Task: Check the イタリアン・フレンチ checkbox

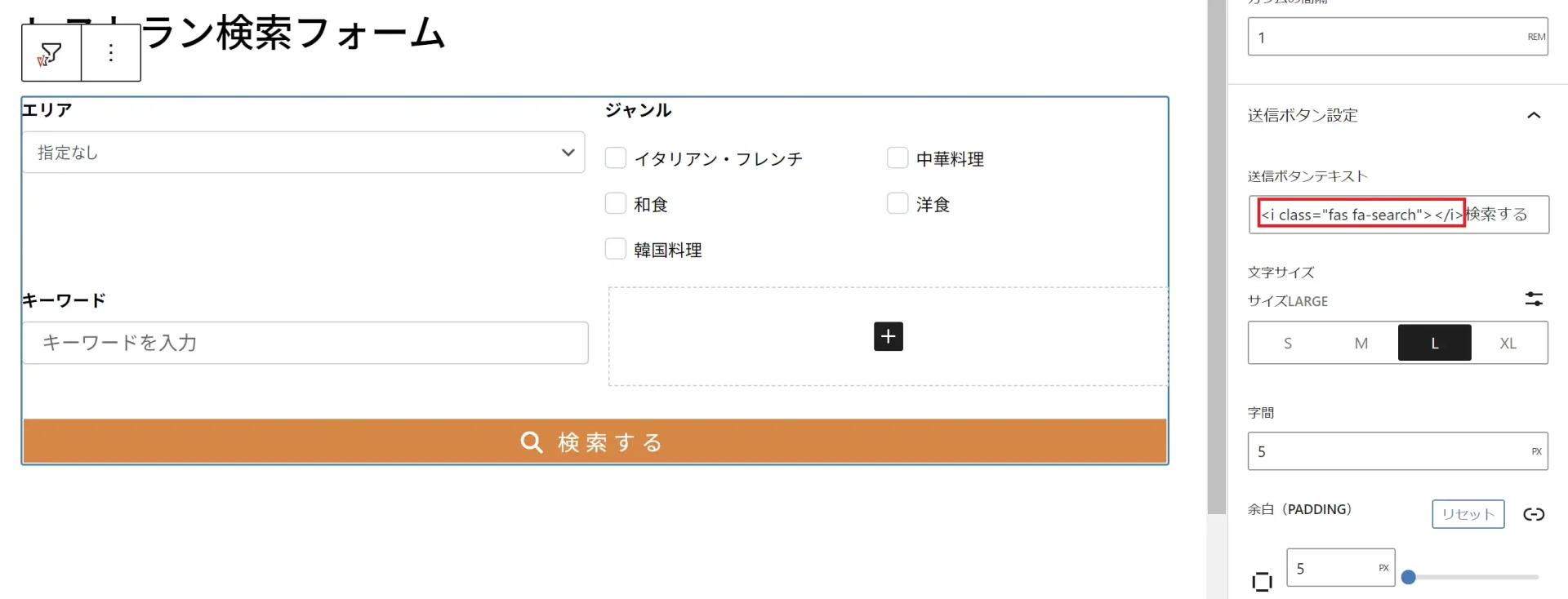Action: click(616, 158)
